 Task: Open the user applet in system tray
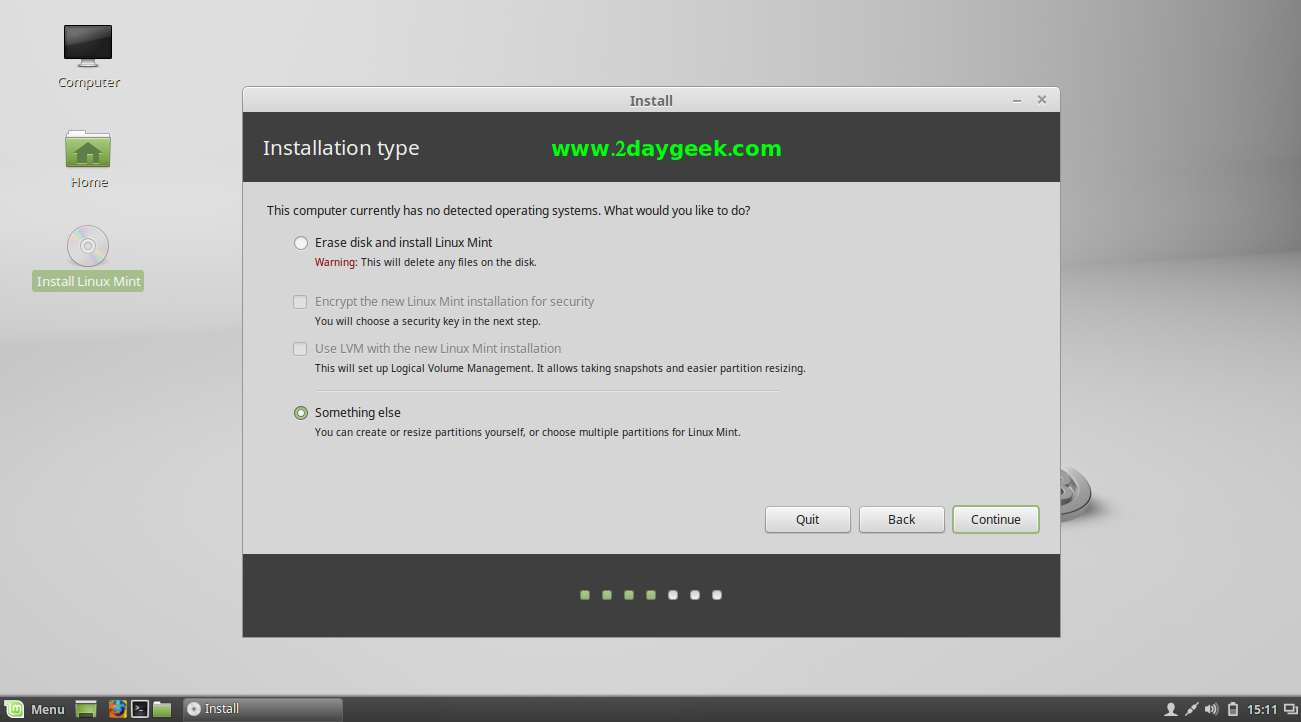pos(1170,710)
